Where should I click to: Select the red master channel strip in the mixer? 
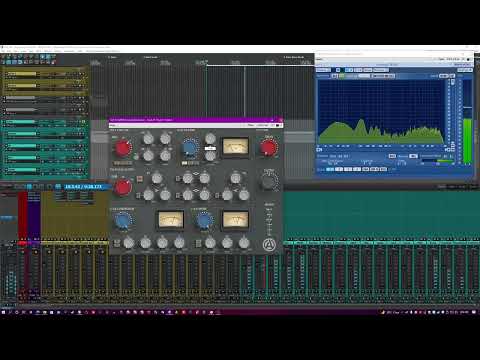tap(23, 247)
